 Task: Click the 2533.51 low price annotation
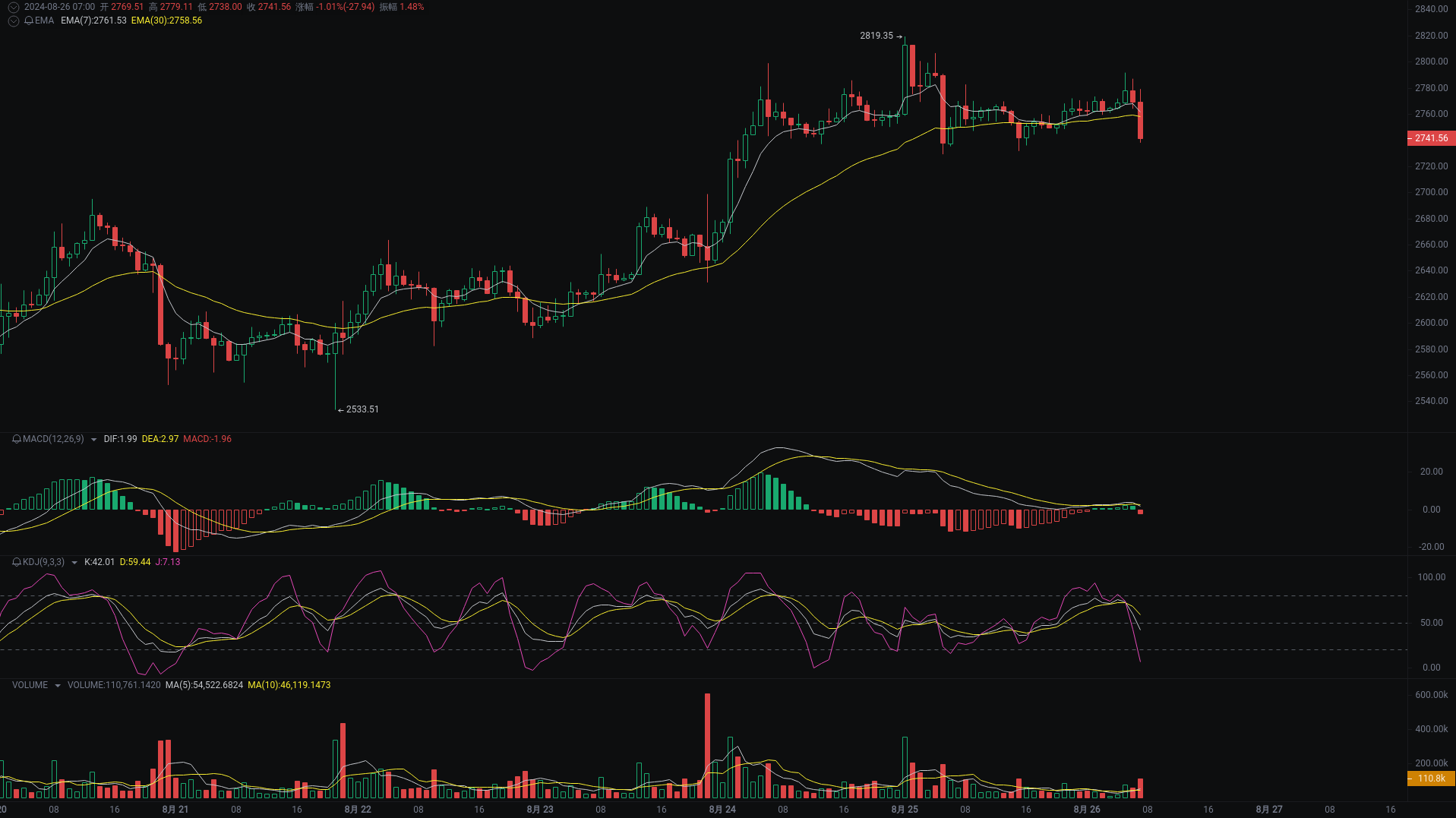tap(363, 409)
